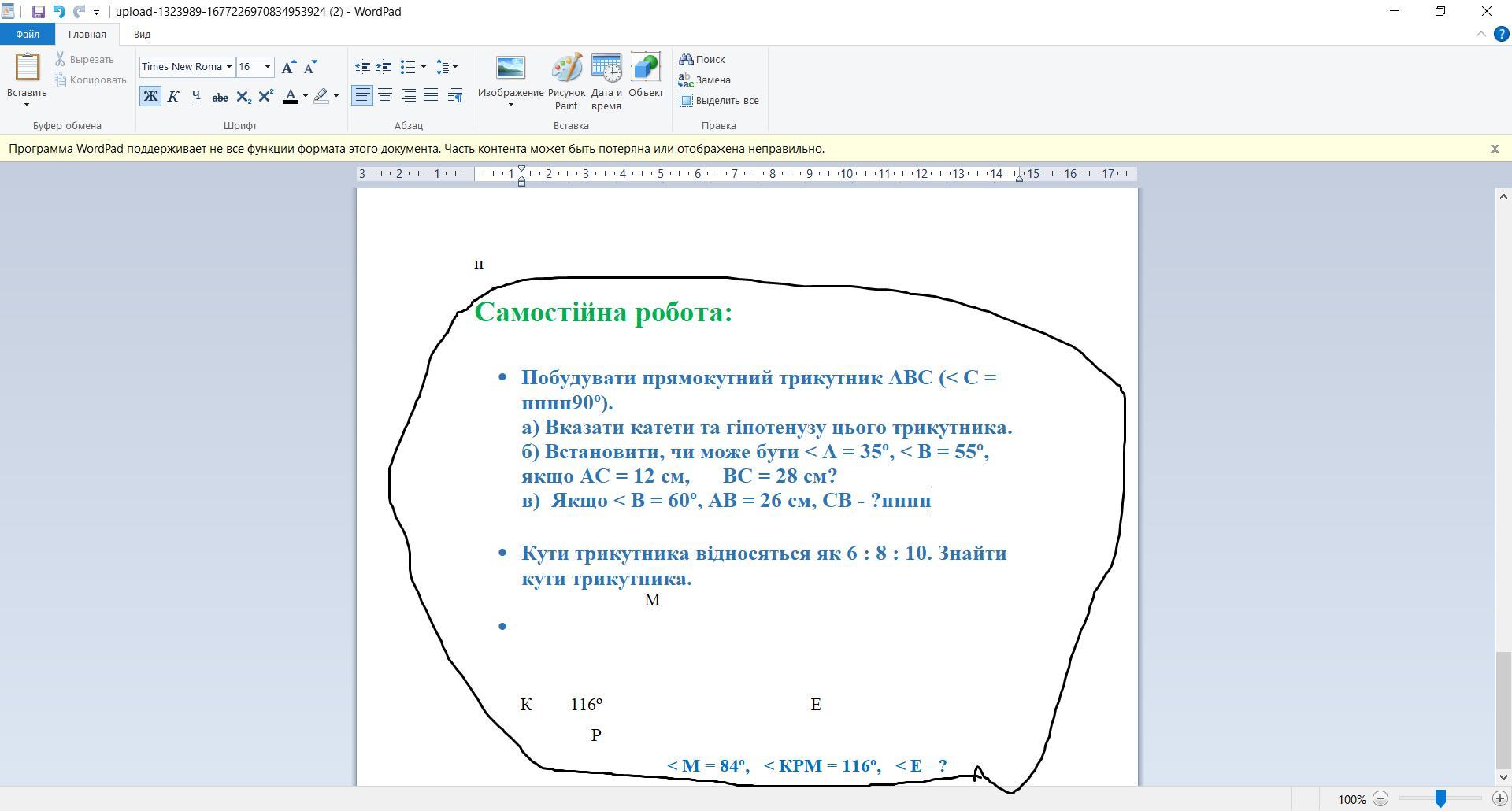Open WordPad help
1512x811 pixels.
1501,35
